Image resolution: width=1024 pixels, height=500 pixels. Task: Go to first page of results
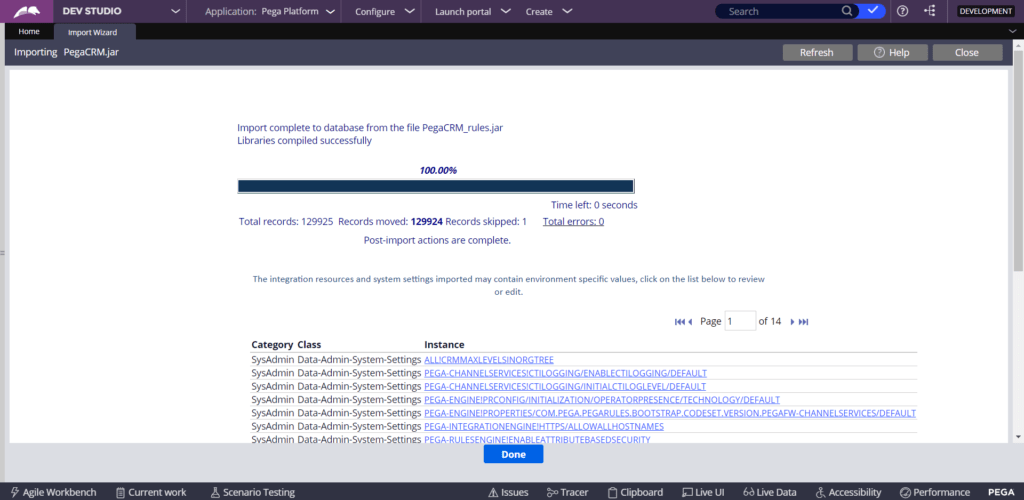(x=679, y=321)
